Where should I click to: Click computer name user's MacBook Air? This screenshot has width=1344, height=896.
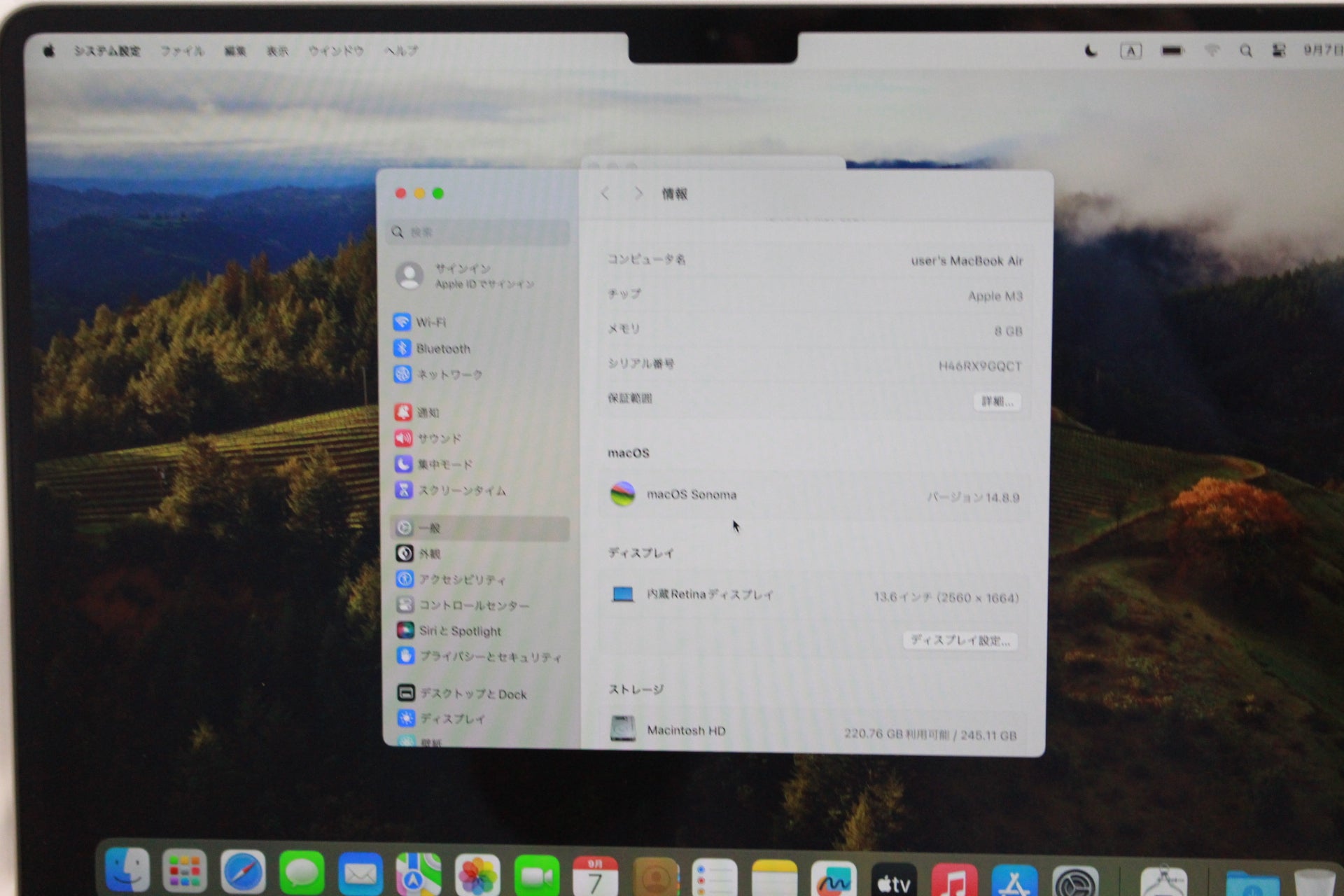(x=967, y=261)
